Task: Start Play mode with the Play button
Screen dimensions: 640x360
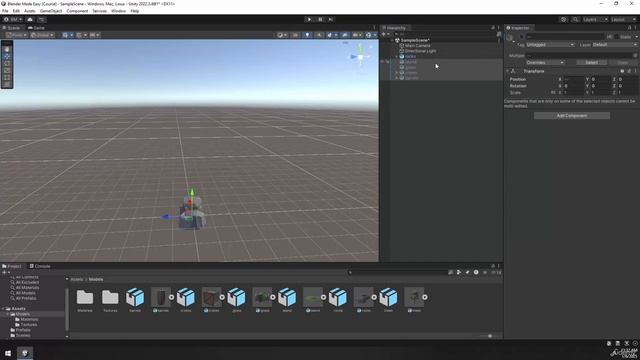Action: pos(309,19)
